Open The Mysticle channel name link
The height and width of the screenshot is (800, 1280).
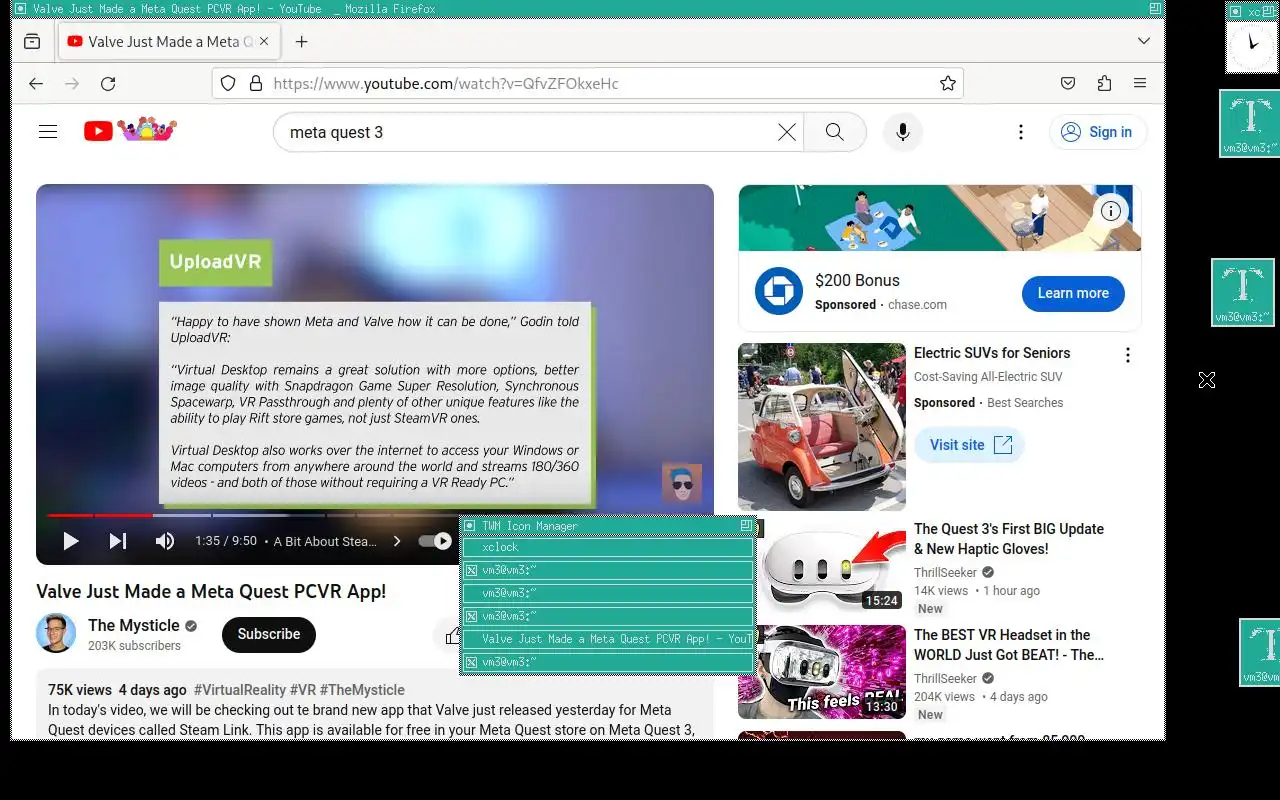coord(134,625)
